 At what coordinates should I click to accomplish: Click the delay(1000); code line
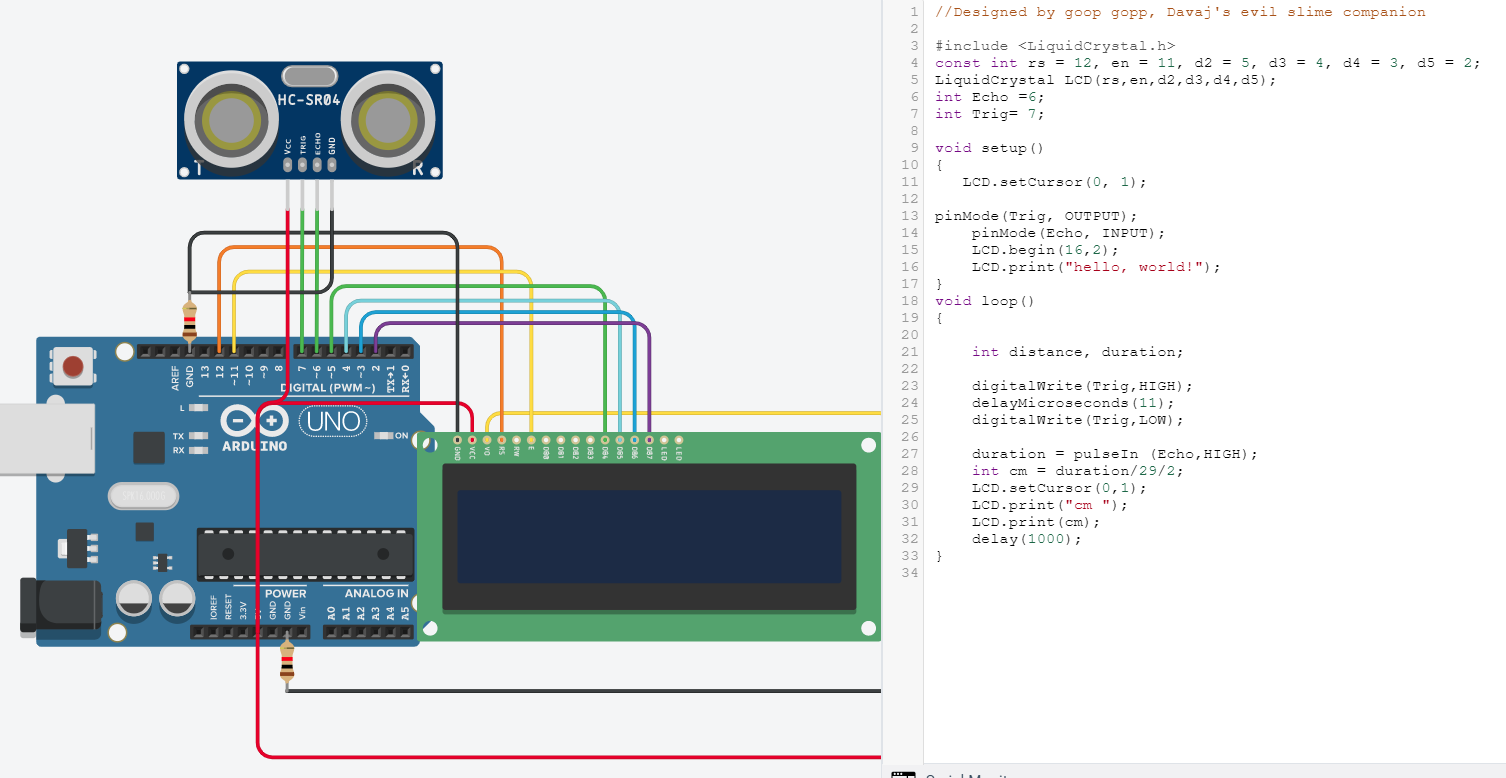[x=1026, y=539]
